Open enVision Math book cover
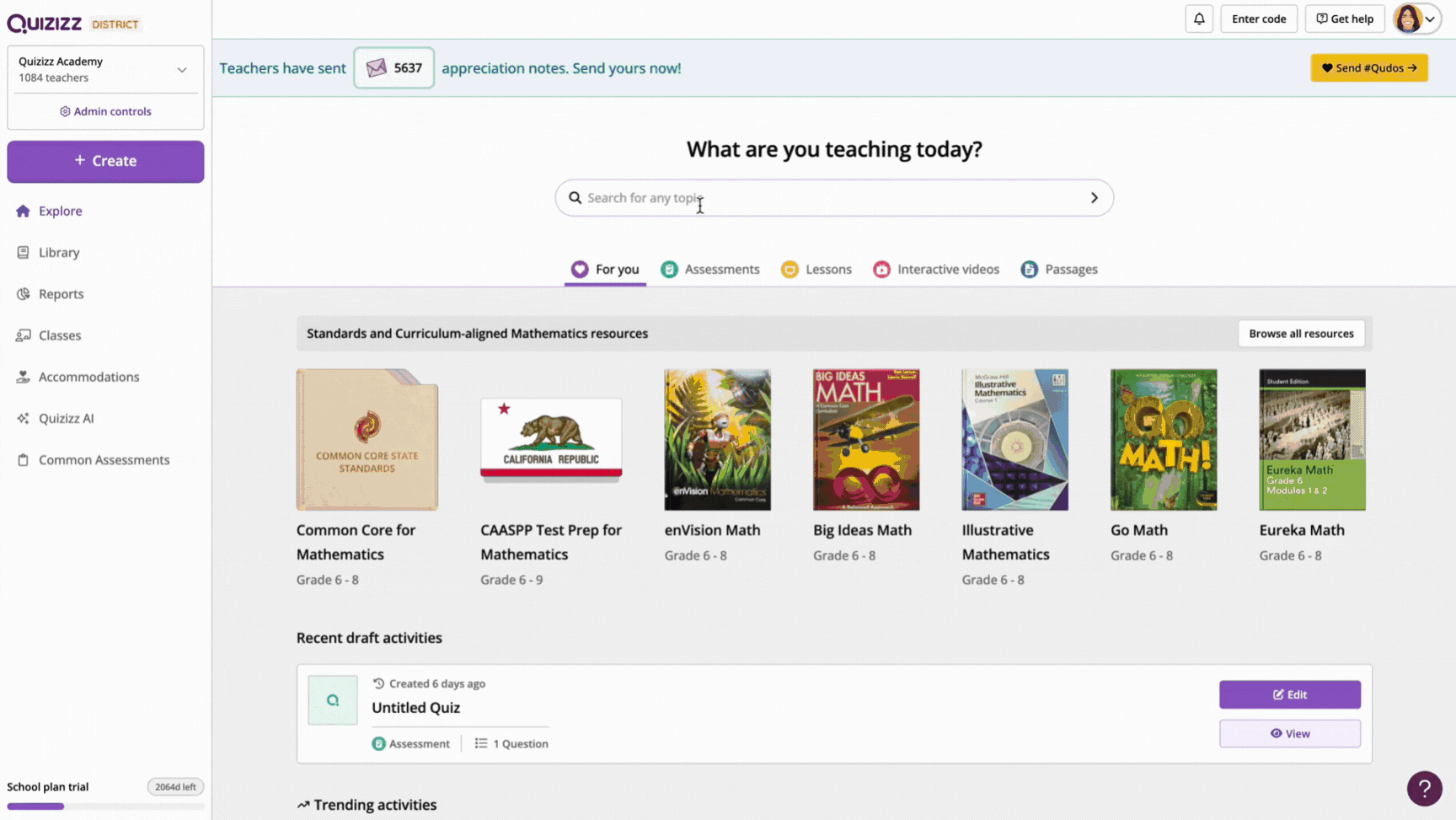Viewport: 1456px width, 820px height. (x=717, y=439)
